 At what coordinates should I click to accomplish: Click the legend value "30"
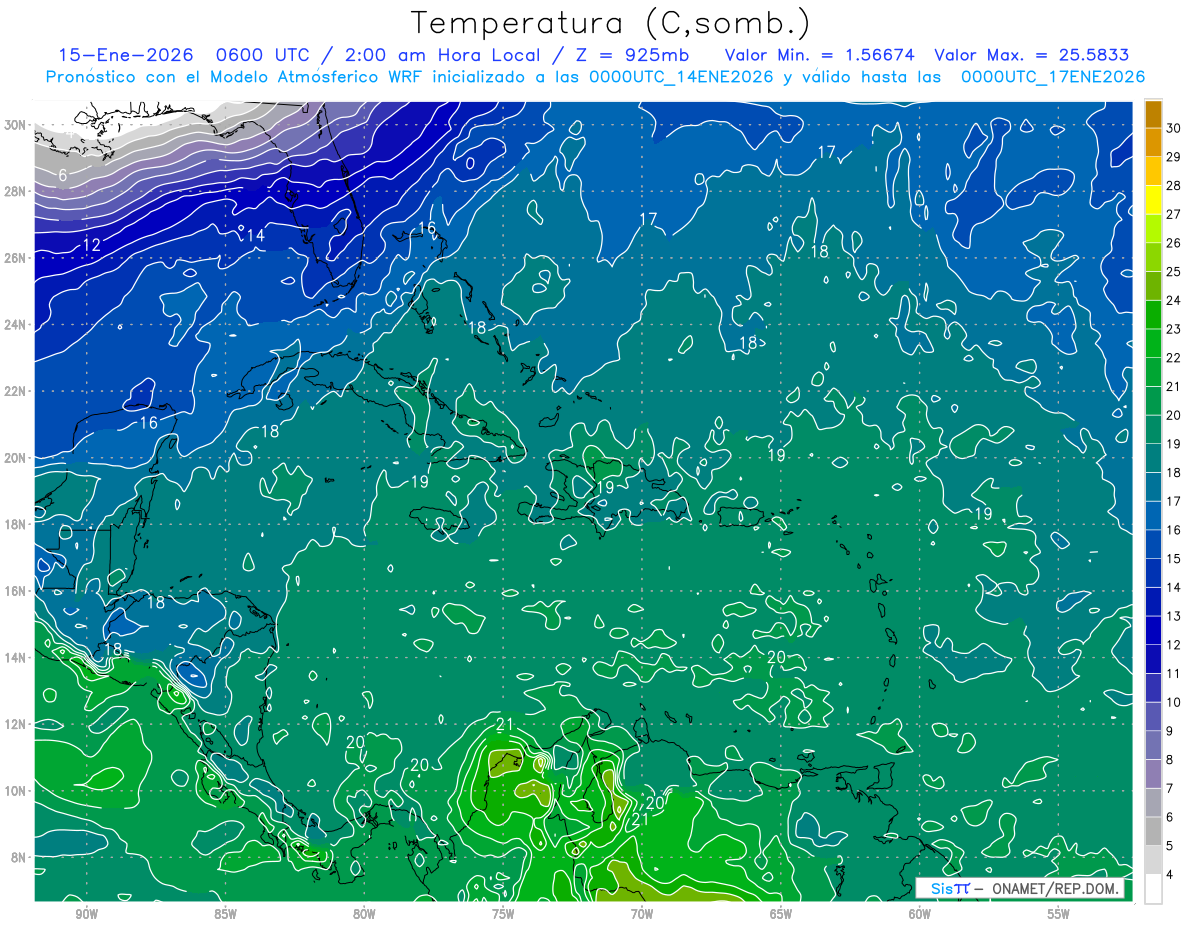[x=1174, y=128]
